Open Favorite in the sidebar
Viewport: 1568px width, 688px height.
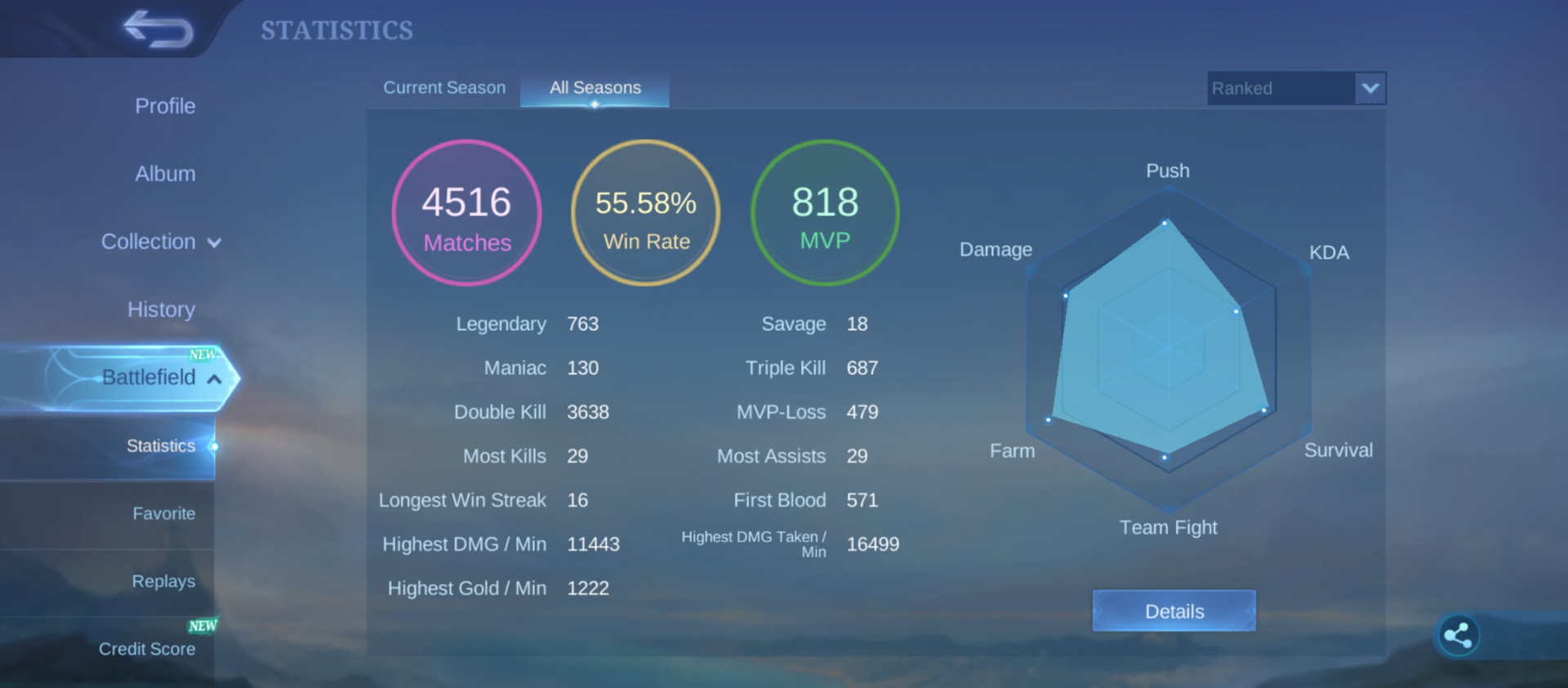(164, 513)
